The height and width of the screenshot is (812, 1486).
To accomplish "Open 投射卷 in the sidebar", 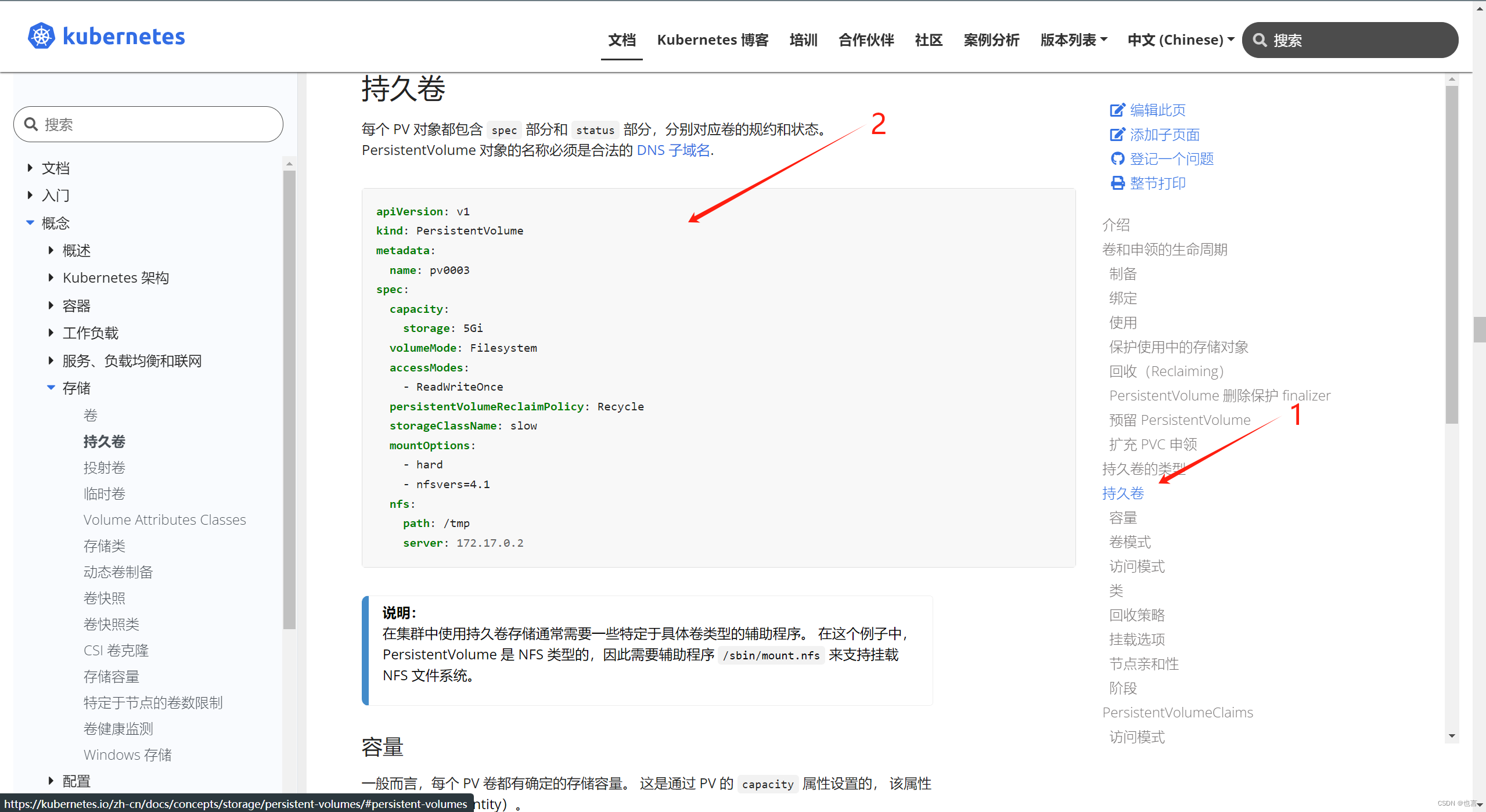I will tap(105, 467).
